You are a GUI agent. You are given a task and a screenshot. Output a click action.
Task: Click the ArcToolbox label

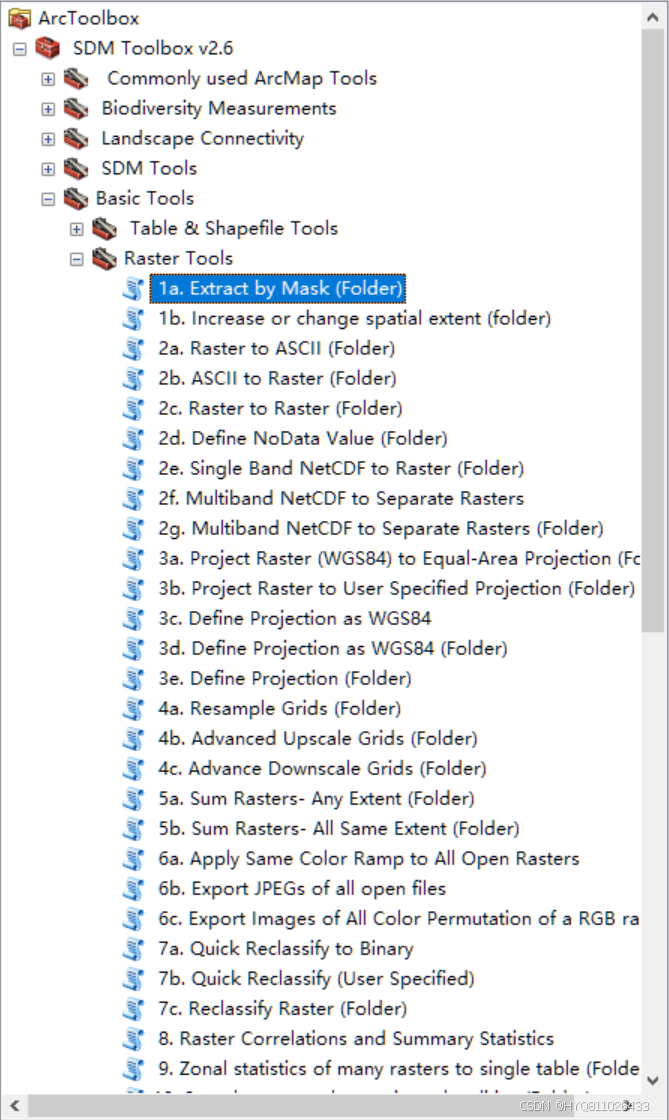89,19
